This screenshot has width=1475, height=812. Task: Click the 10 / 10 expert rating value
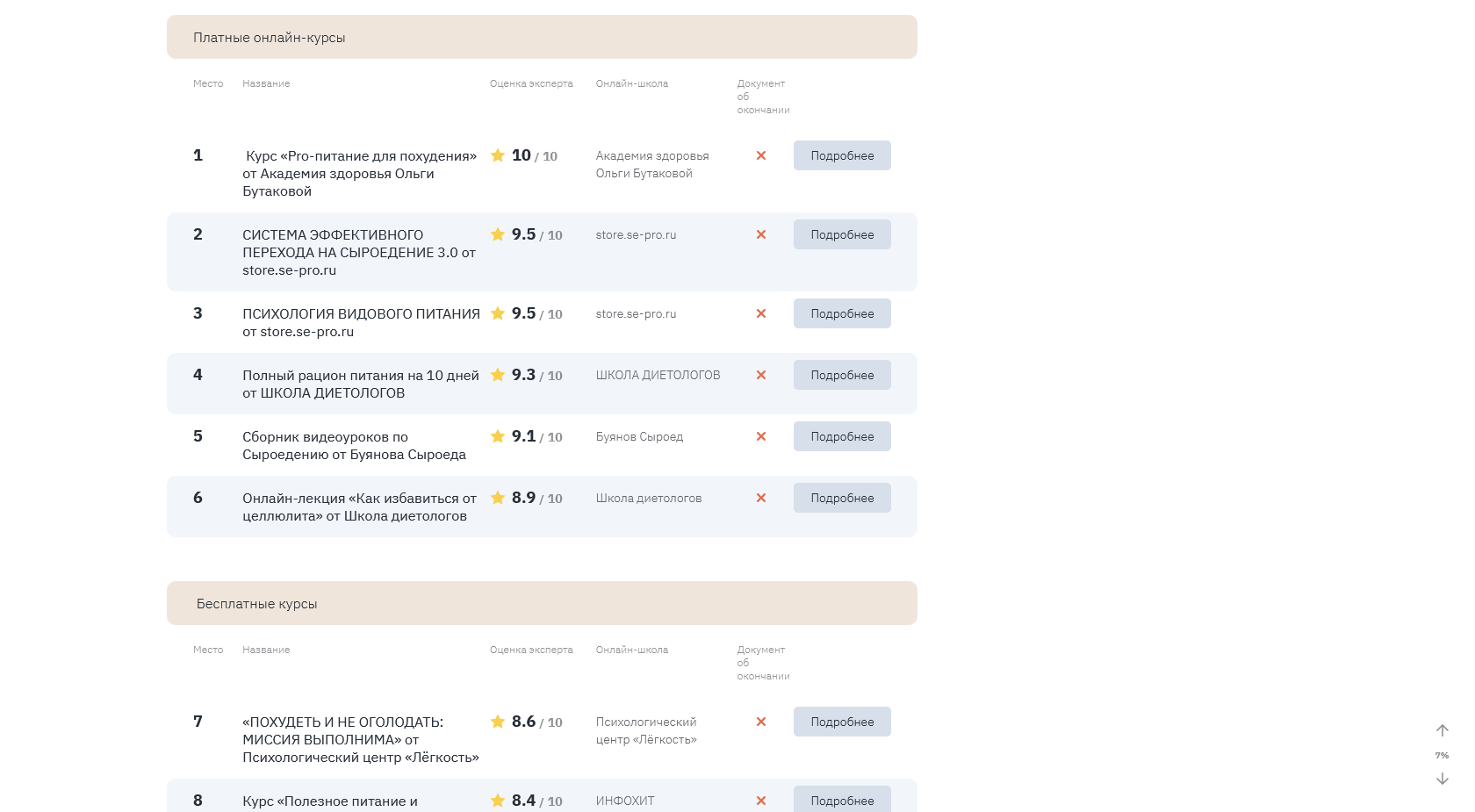point(534,155)
